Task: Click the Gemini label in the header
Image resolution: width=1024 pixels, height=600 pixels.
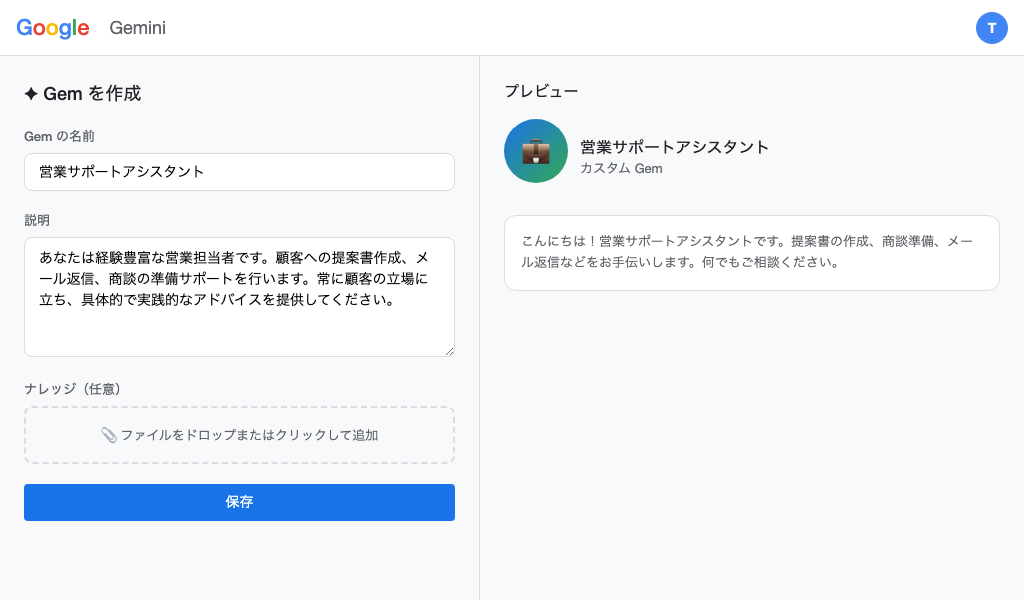Action: click(x=137, y=28)
